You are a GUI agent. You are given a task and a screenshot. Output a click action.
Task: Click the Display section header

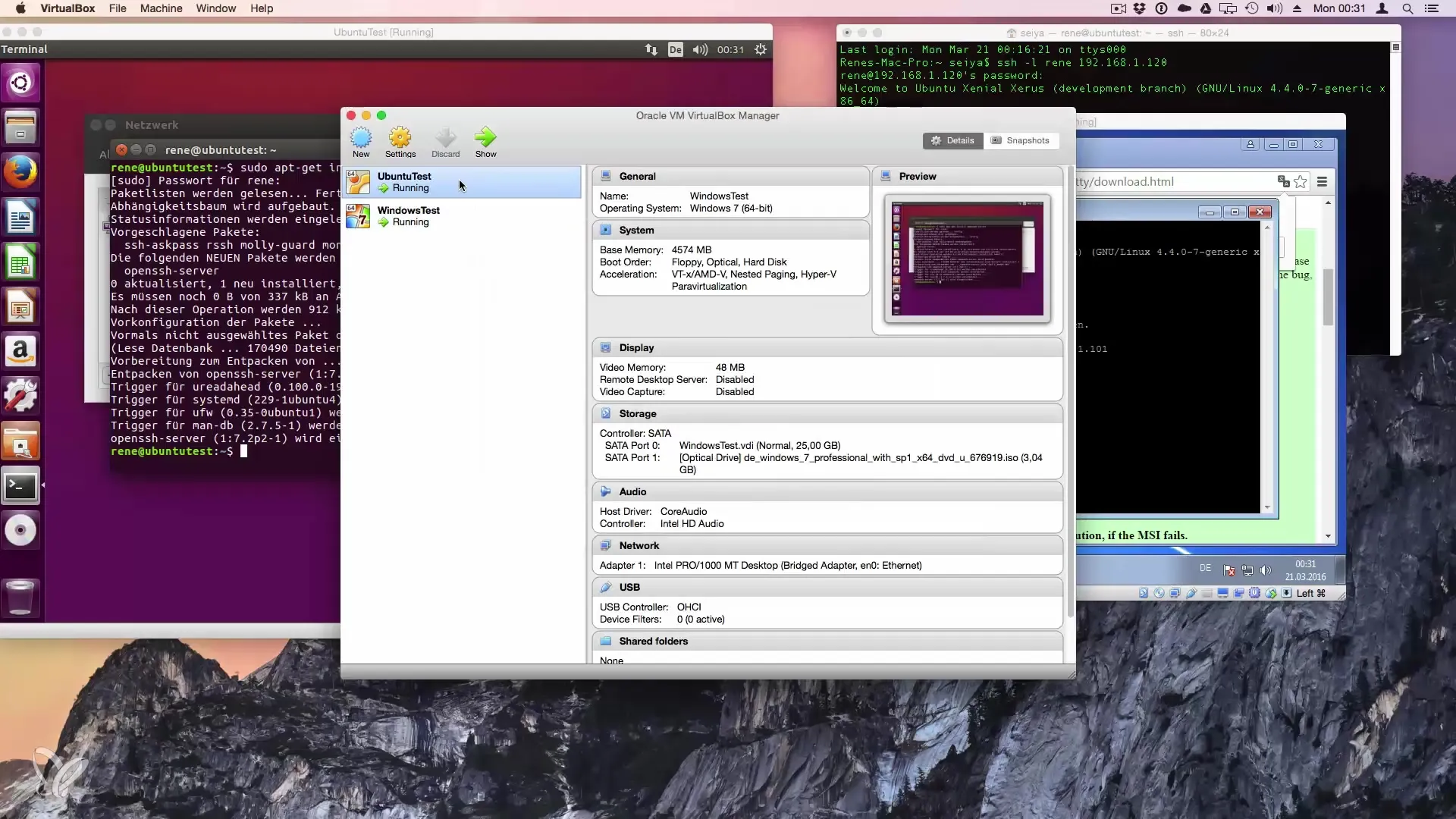click(827, 347)
